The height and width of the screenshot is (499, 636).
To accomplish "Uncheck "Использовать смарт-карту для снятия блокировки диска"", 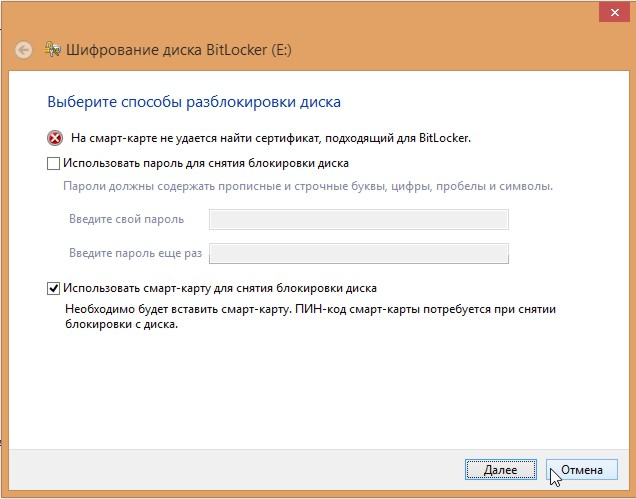I will pos(54,288).
